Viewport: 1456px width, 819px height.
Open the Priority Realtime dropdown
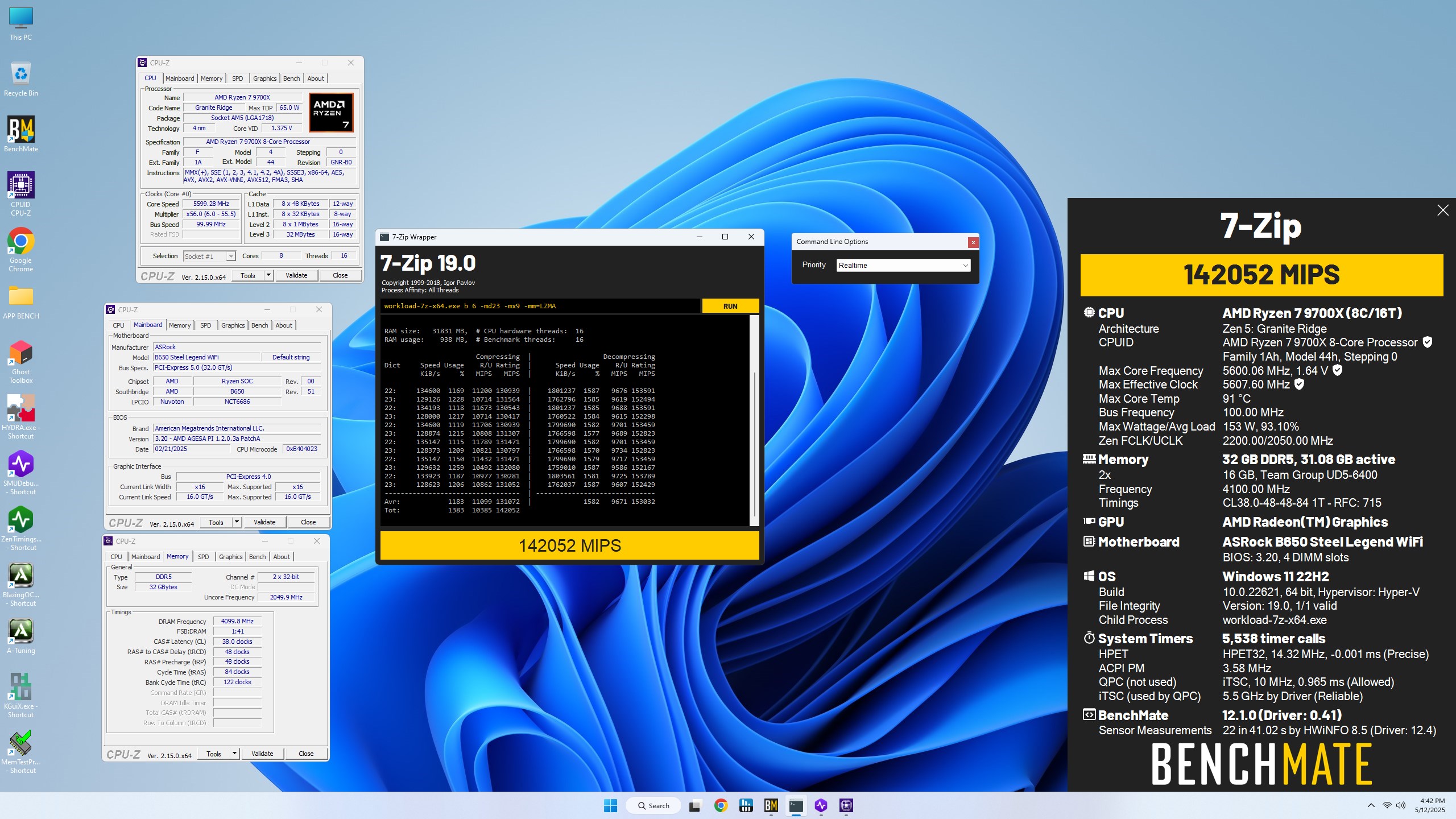tap(904, 265)
